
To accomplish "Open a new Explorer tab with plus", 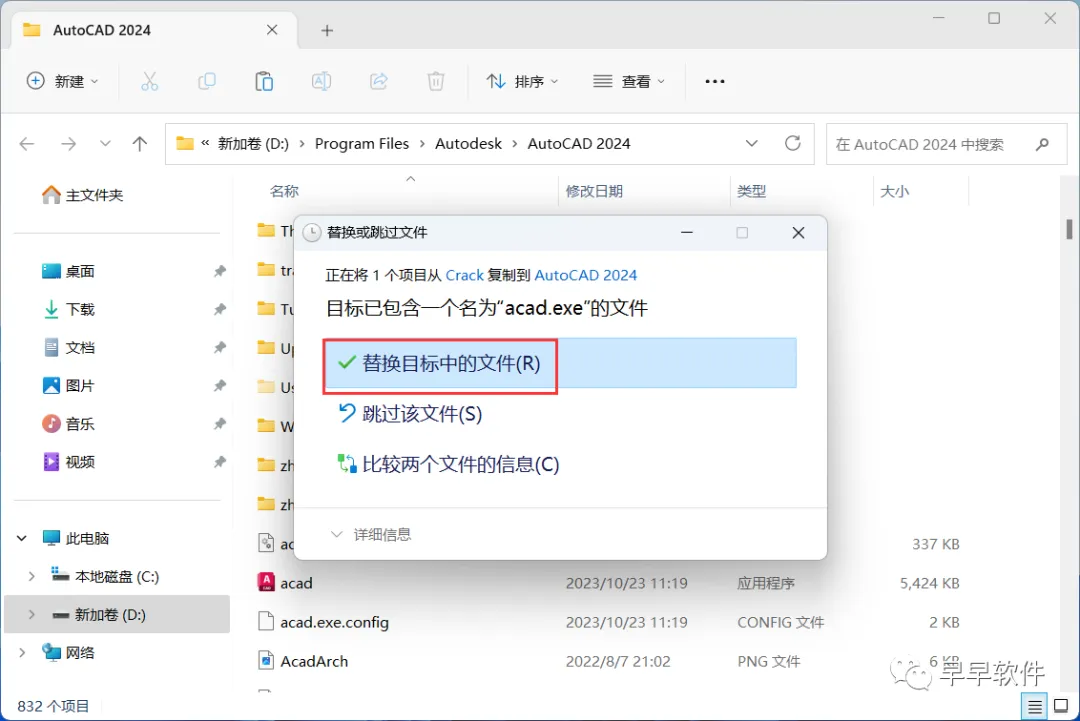I will [x=327, y=30].
